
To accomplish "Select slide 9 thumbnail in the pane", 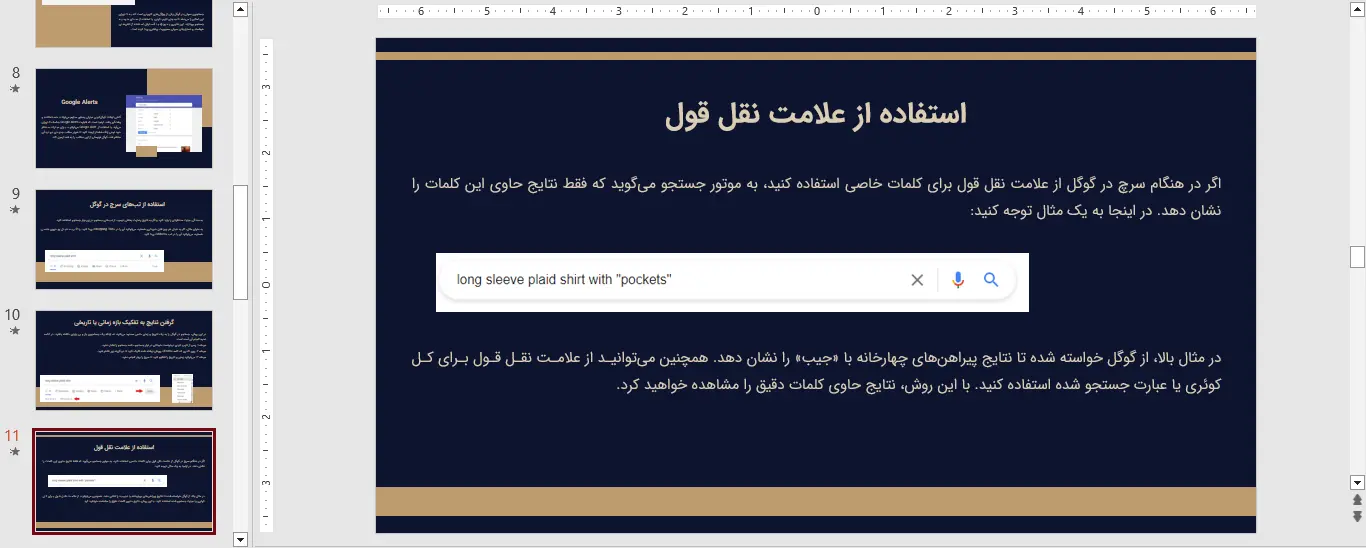I will [x=124, y=239].
